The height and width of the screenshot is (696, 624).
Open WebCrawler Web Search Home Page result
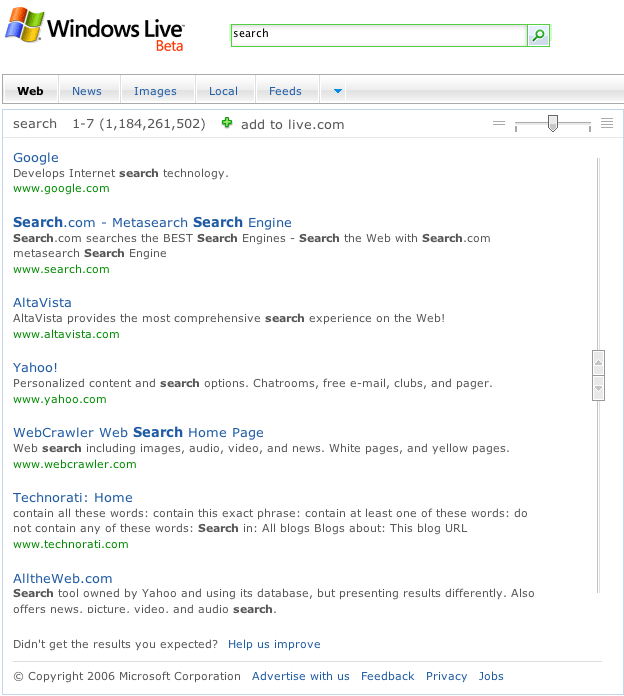click(x=138, y=432)
